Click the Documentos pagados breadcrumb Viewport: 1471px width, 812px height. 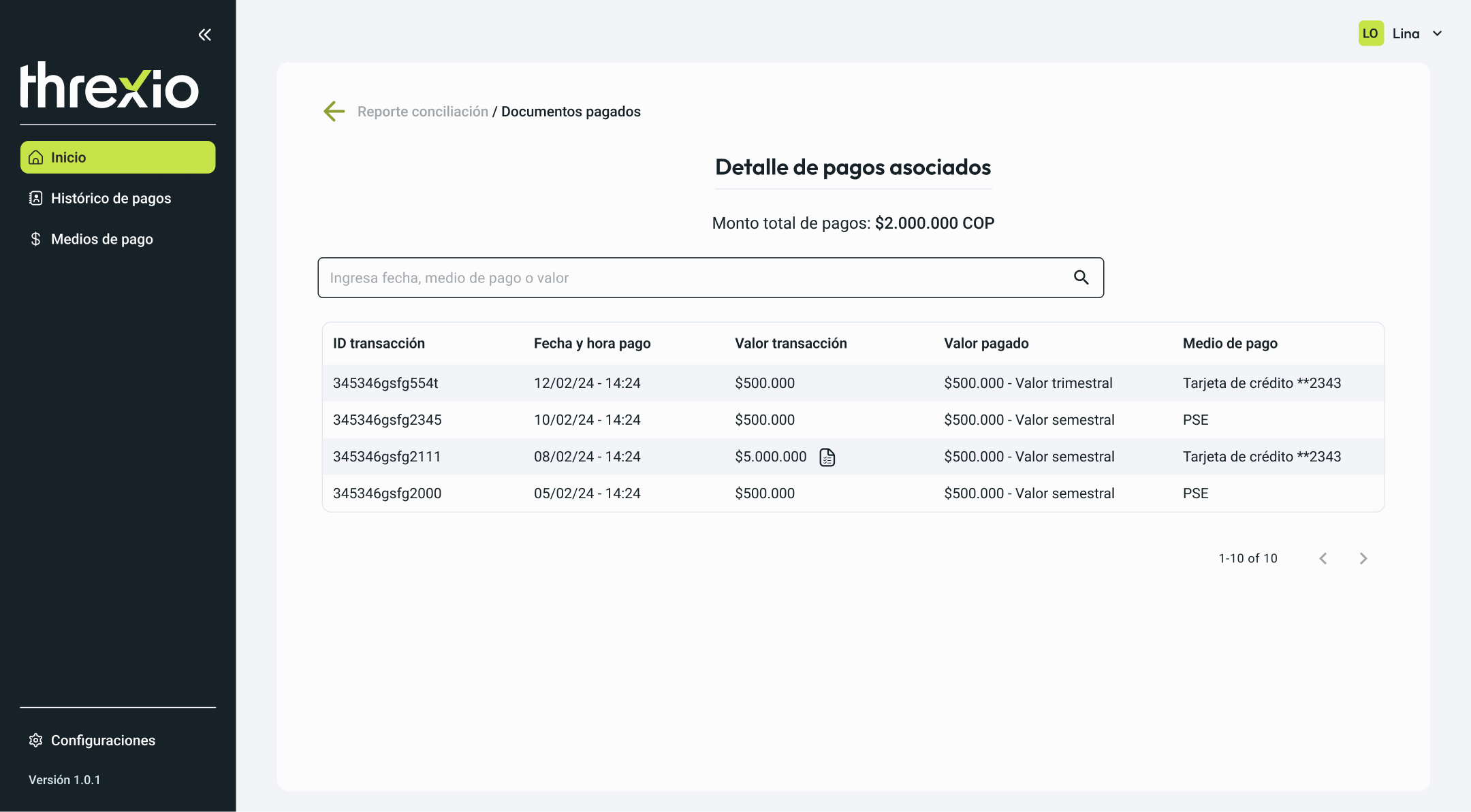pos(571,111)
